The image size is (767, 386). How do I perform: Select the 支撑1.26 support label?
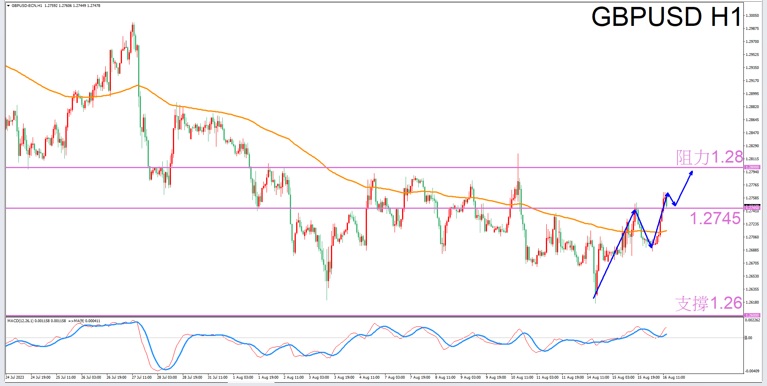(709, 303)
